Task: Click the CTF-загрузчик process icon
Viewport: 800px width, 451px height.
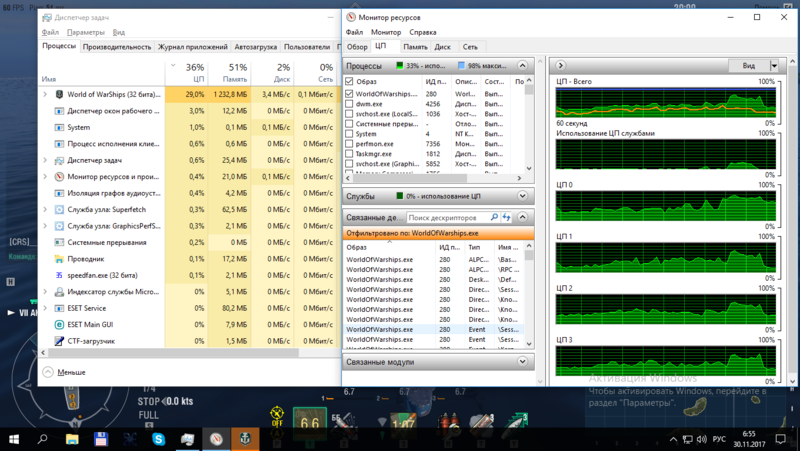Action: 59,341
